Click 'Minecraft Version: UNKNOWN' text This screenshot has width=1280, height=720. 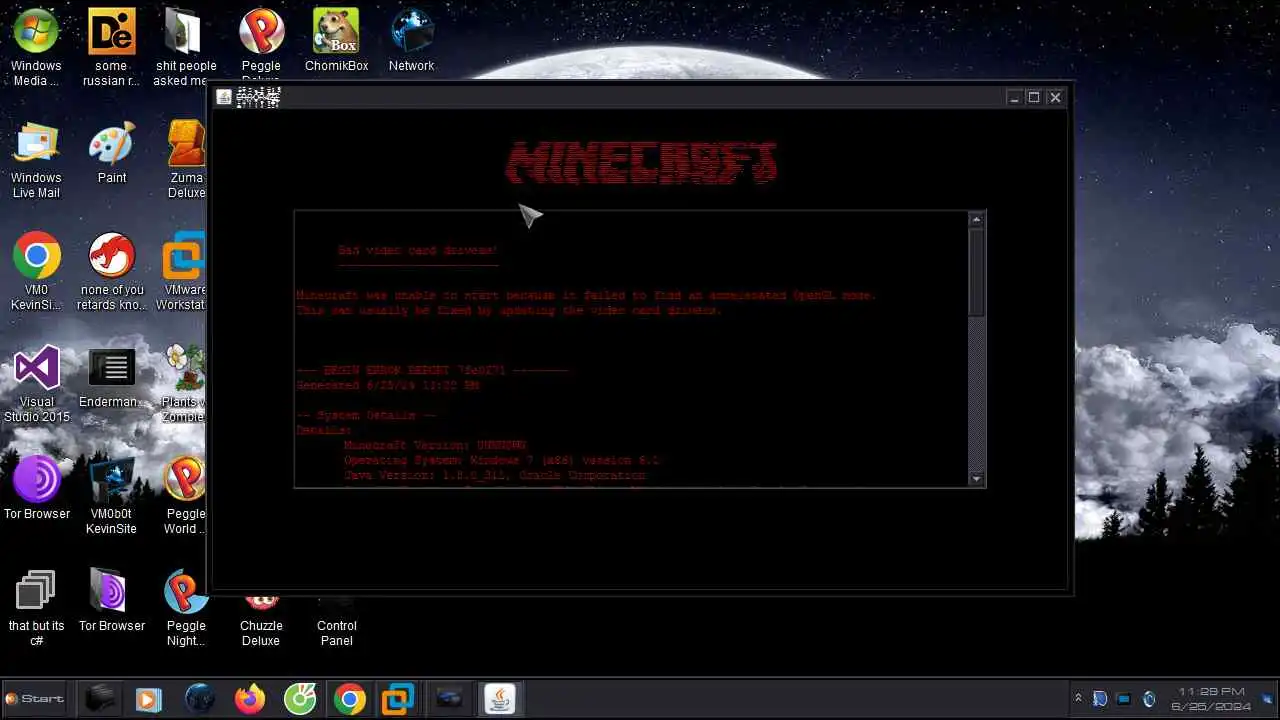pyautogui.click(x=435, y=445)
